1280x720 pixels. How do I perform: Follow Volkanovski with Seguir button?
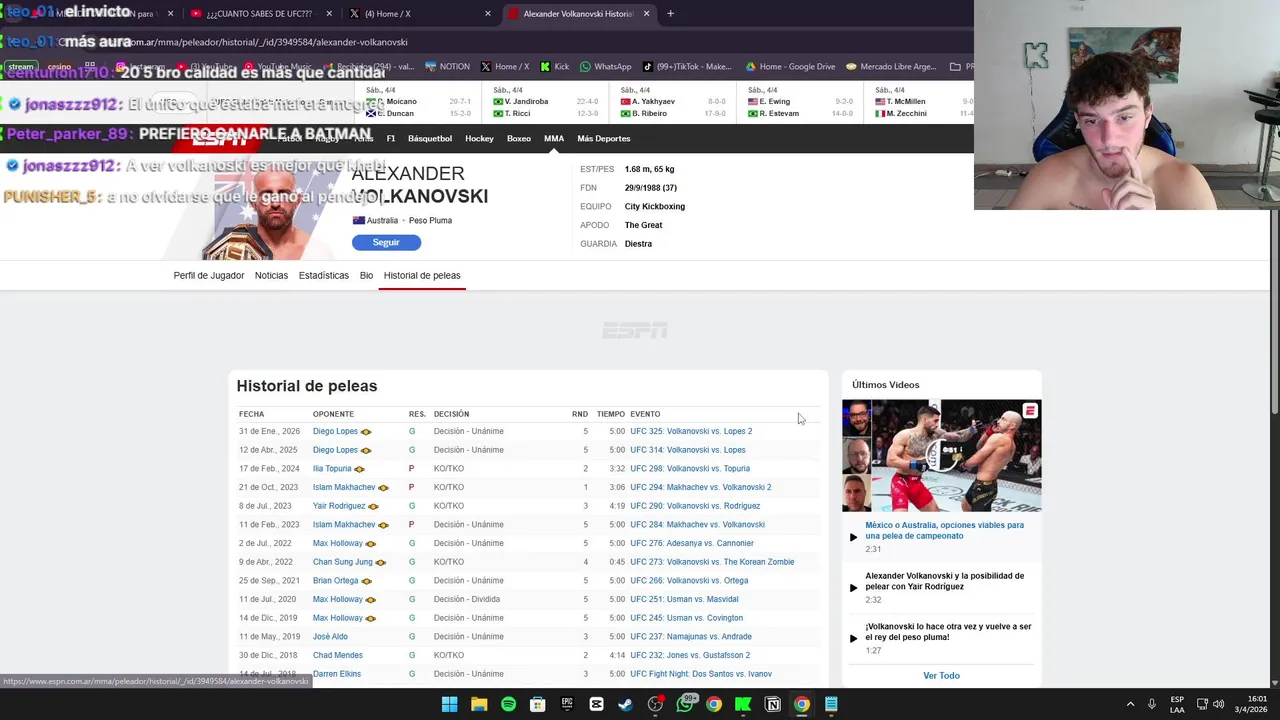click(x=386, y=242)
